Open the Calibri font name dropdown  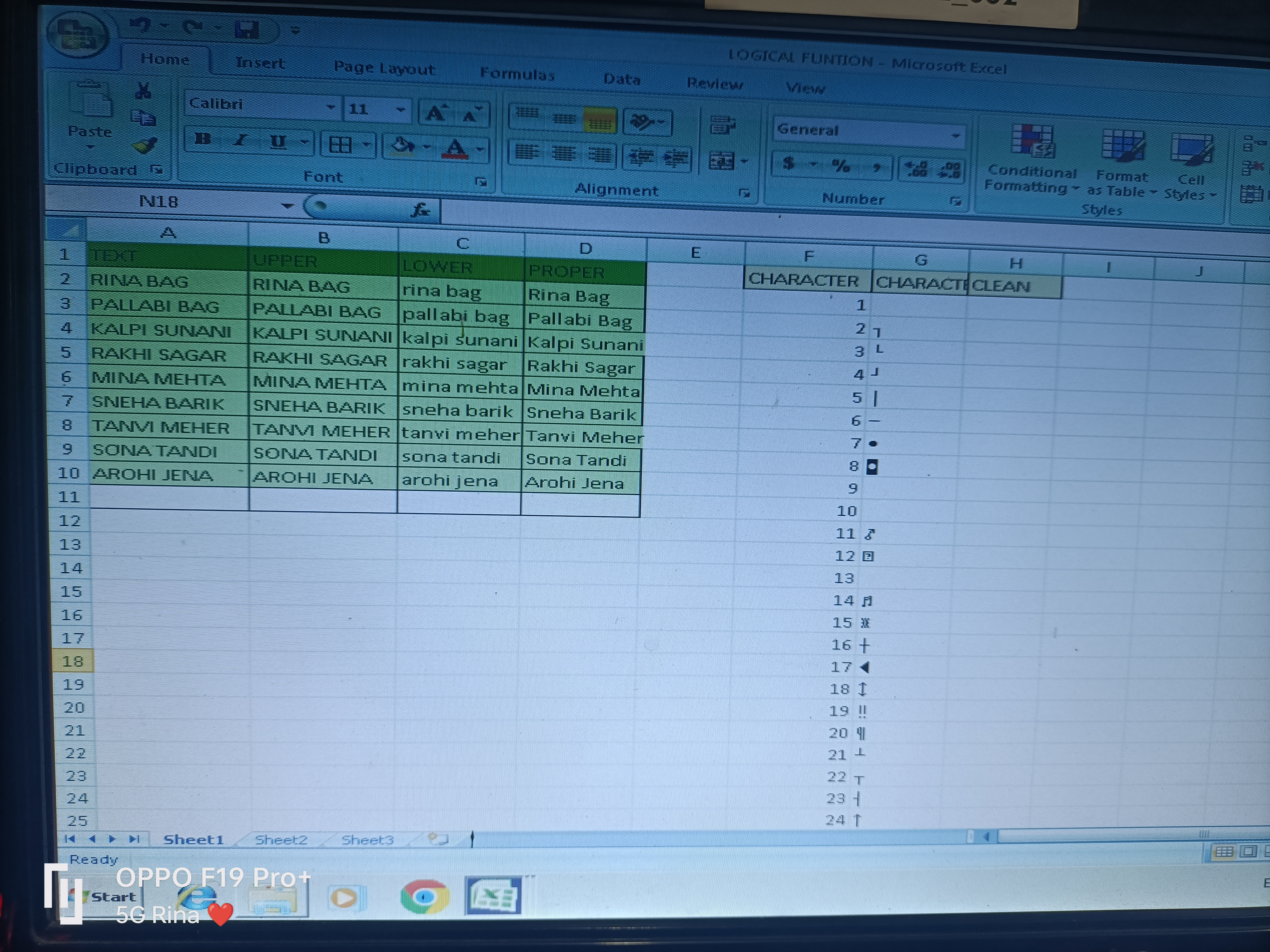coord(331,107)
